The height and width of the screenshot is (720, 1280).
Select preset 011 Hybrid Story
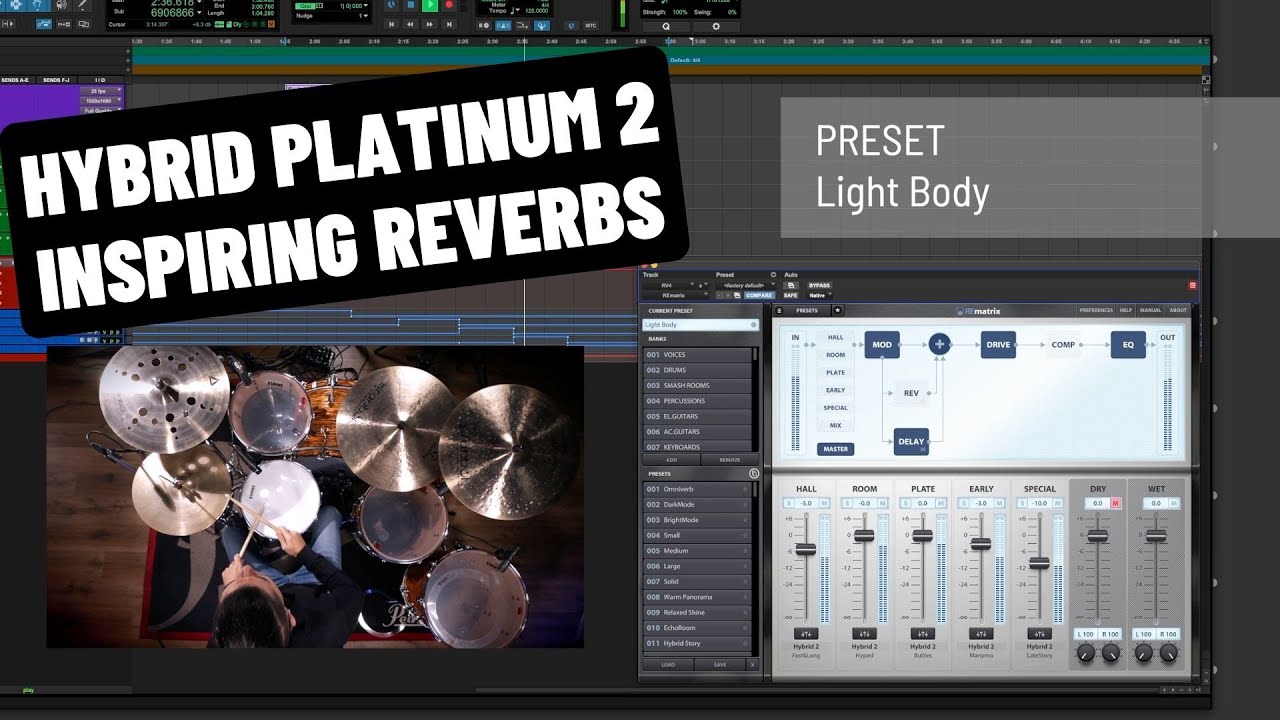pos(697,643)
